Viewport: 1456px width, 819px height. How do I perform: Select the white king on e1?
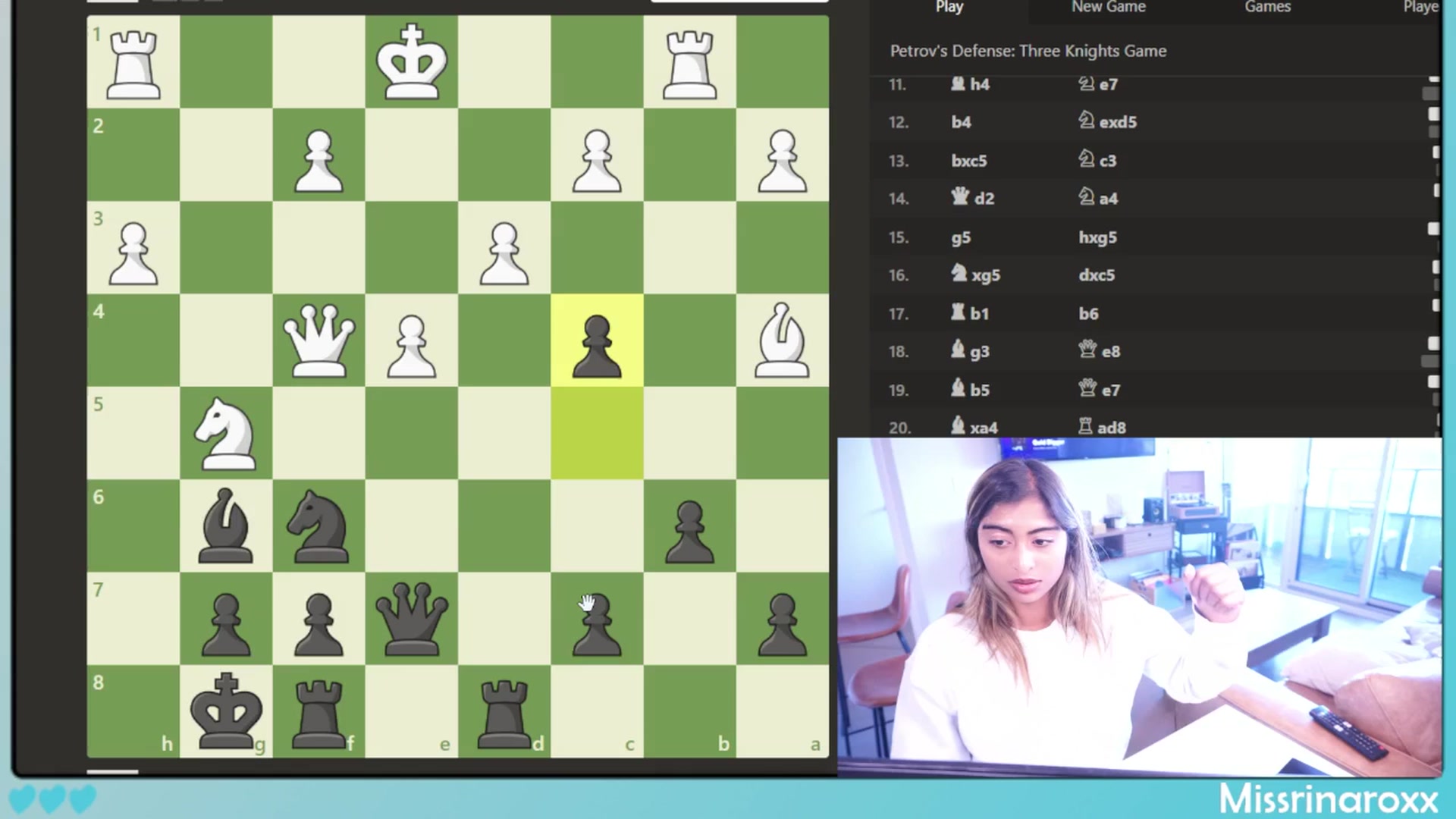(411, 62)
